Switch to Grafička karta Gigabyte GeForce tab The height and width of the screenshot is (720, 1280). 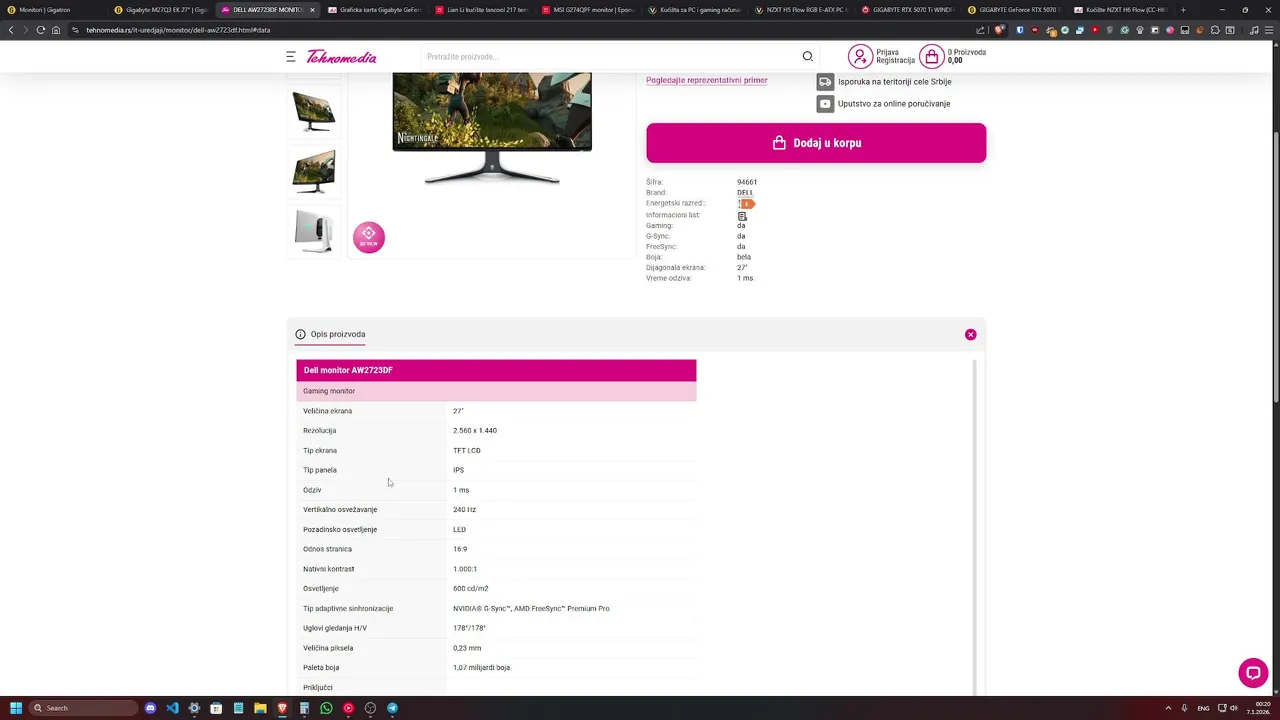click(x=375, y=10)
